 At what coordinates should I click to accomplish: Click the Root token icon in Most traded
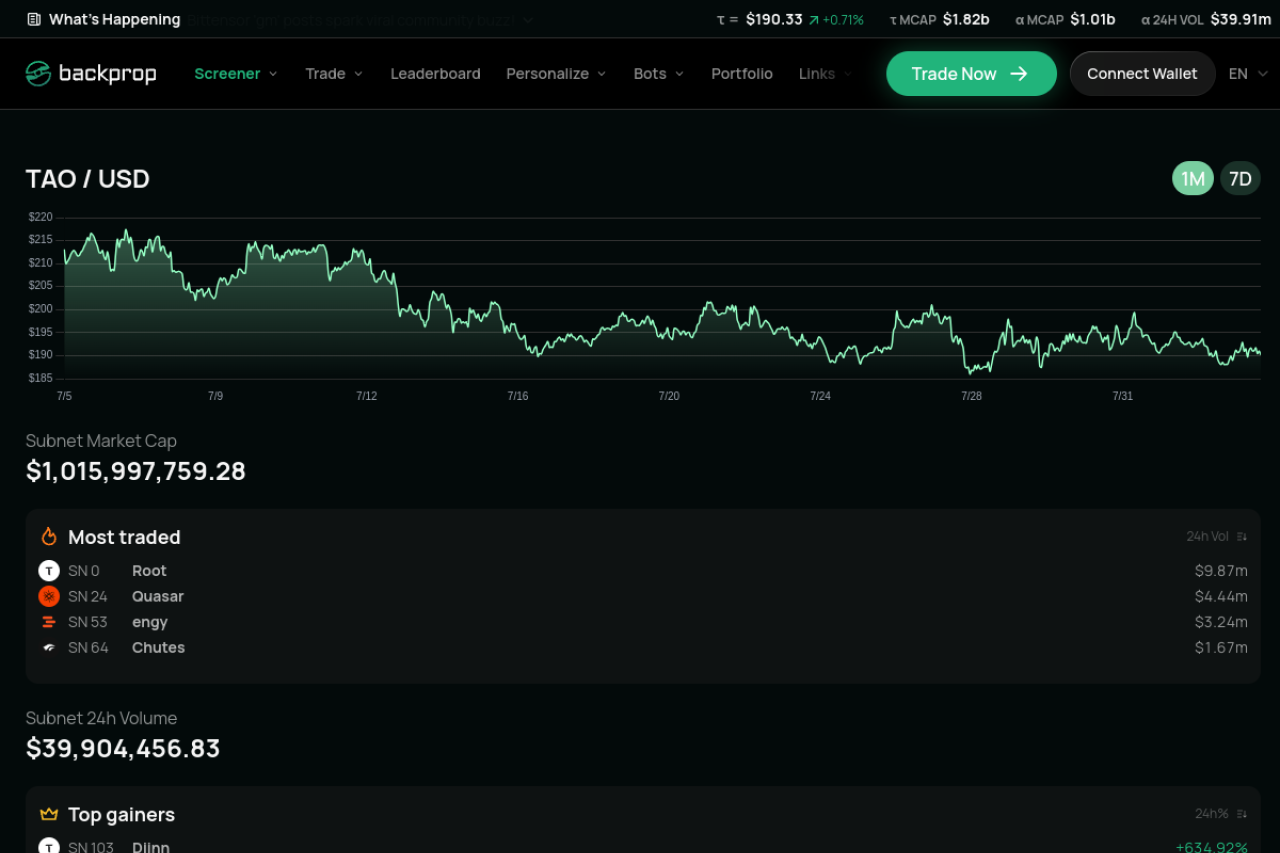(x=49, y=571)
